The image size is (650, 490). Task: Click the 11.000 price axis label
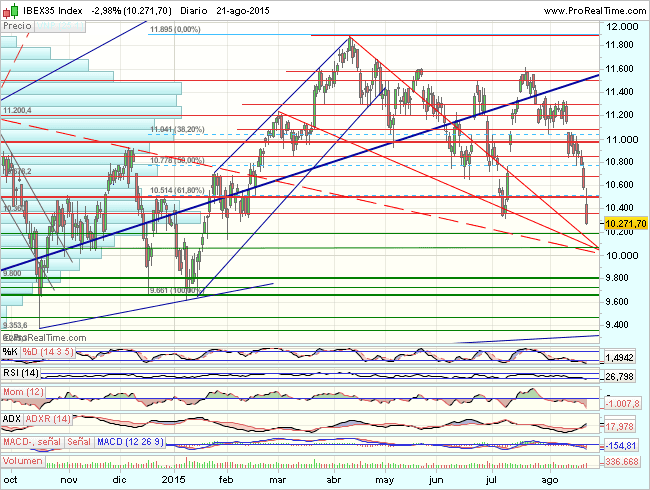(x=622, y=139)
